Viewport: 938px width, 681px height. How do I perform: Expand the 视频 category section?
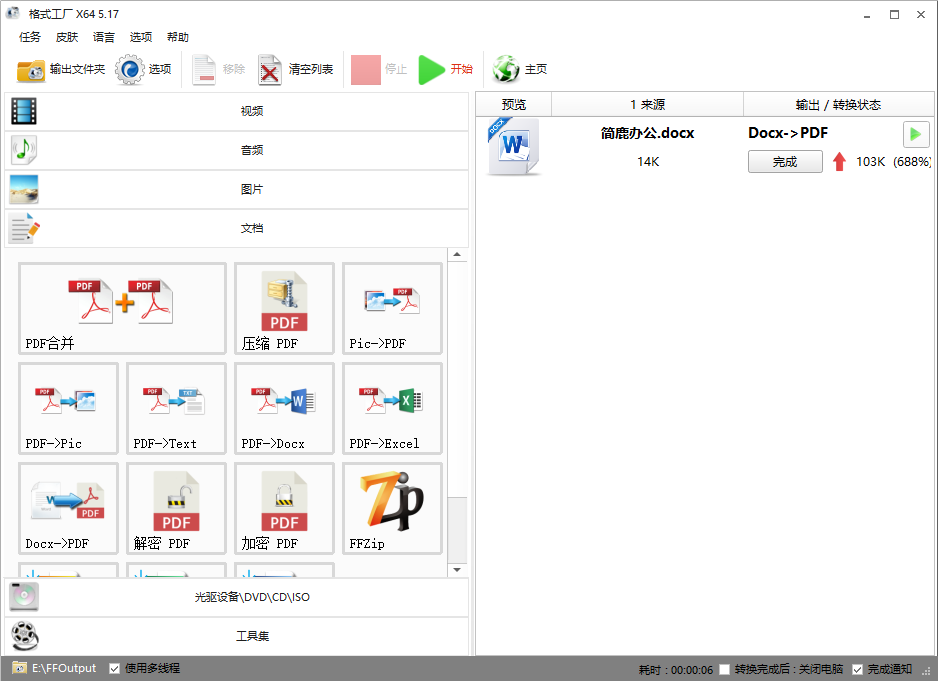click(x=236, y=111)
